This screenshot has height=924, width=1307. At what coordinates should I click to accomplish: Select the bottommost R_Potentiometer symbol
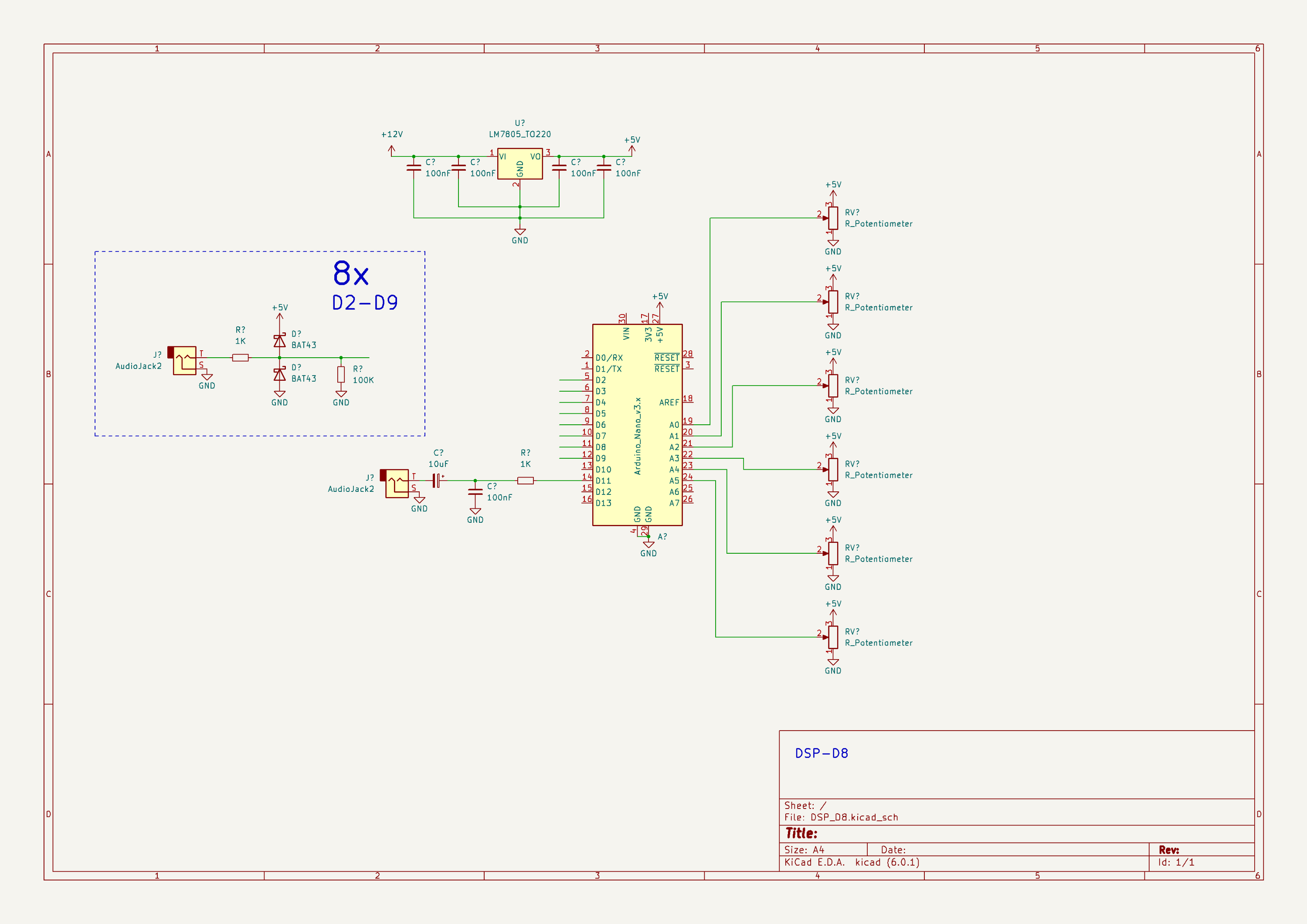pyautogui.click(x=833, y=637)
